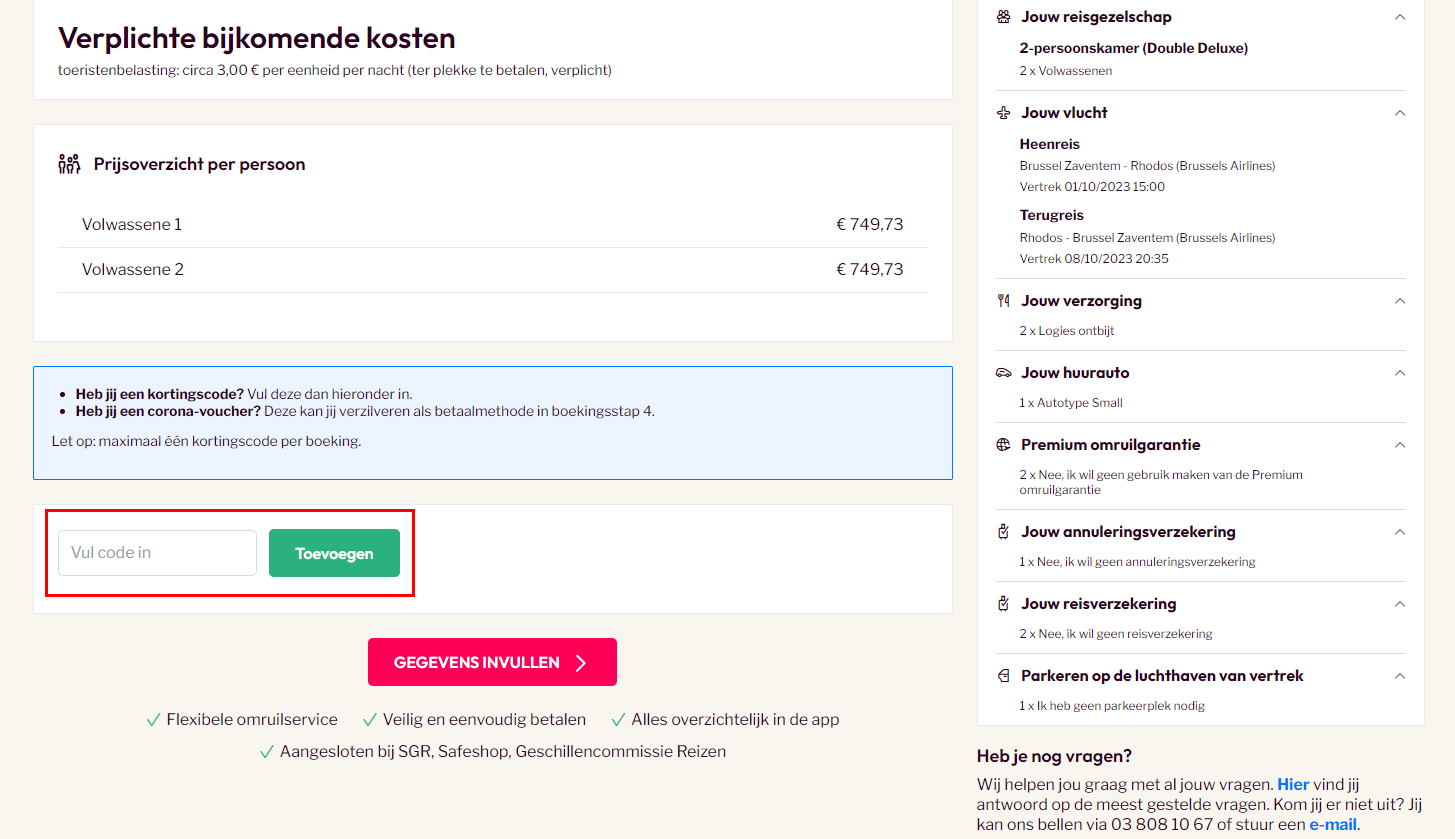
Task: Click the airplane icon beside Jouw vlucht
Action: tap(1004, 113)
